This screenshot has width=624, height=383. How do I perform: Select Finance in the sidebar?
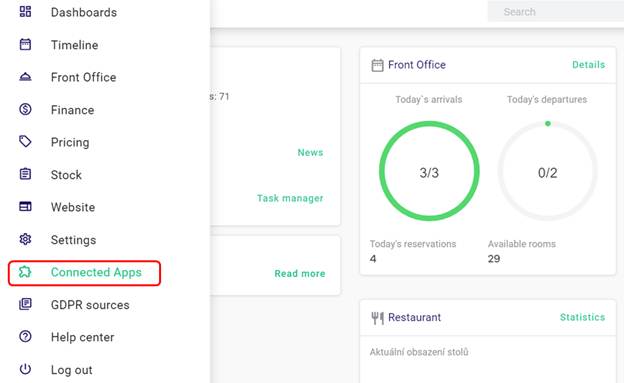(72, 110)
